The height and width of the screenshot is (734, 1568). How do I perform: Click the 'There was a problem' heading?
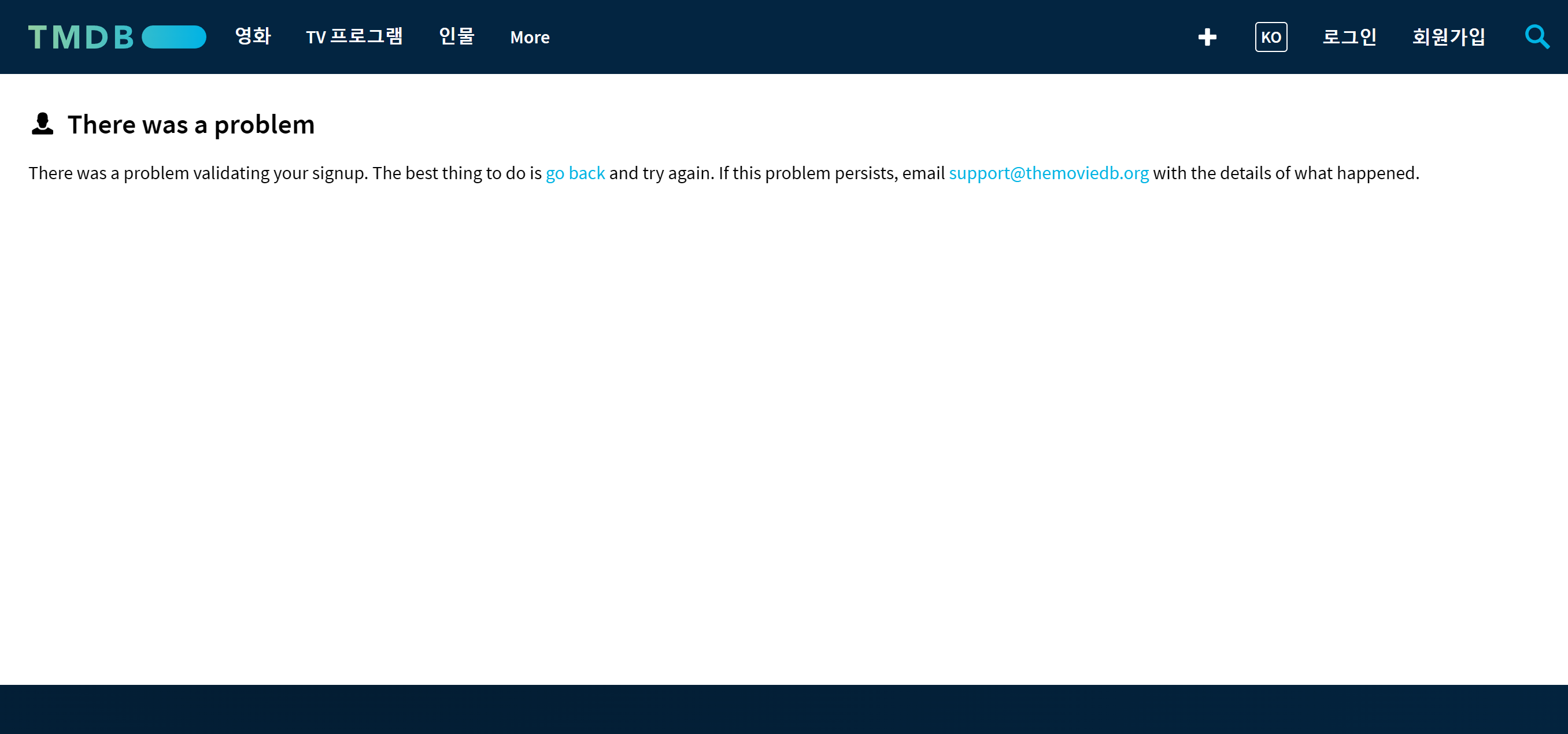coord(191,125)
